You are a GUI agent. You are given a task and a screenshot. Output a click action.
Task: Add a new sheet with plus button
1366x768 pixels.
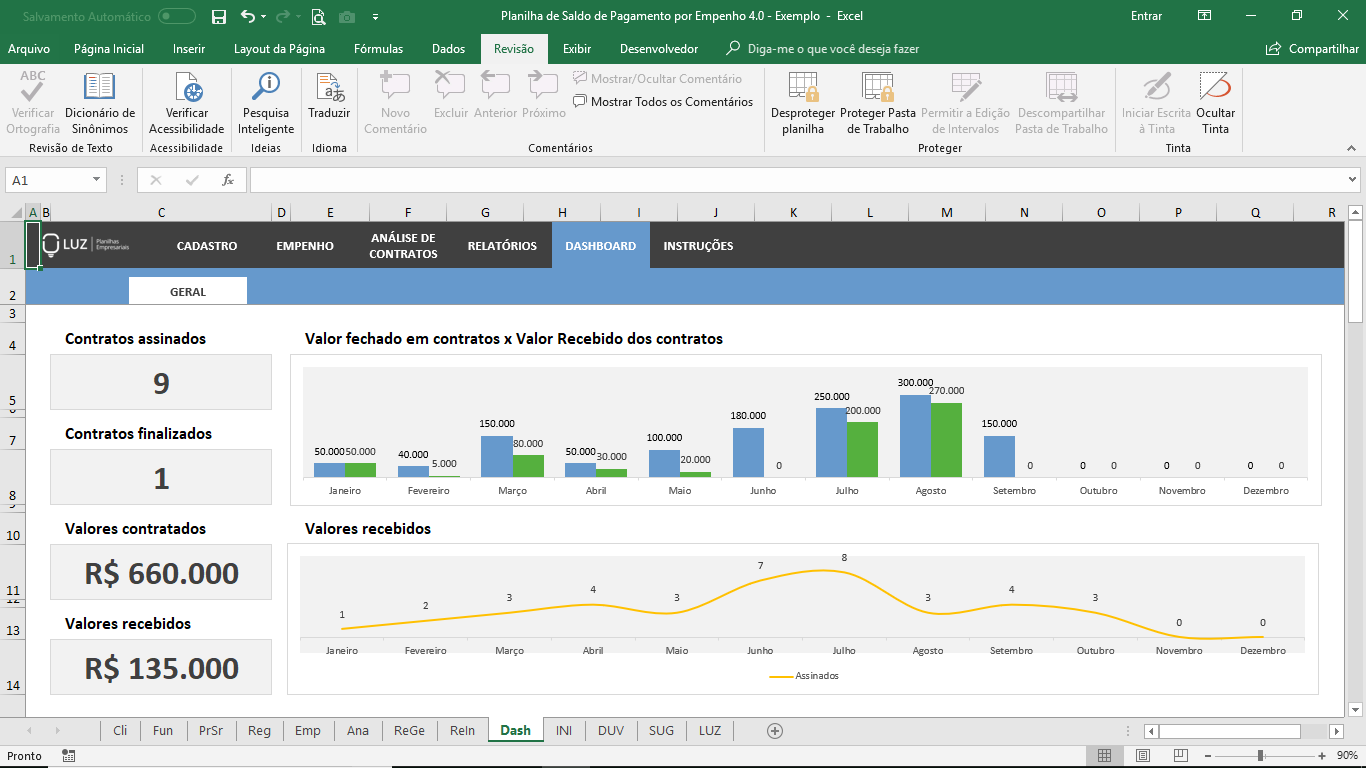pyautogui.click(x=774, y=731)
